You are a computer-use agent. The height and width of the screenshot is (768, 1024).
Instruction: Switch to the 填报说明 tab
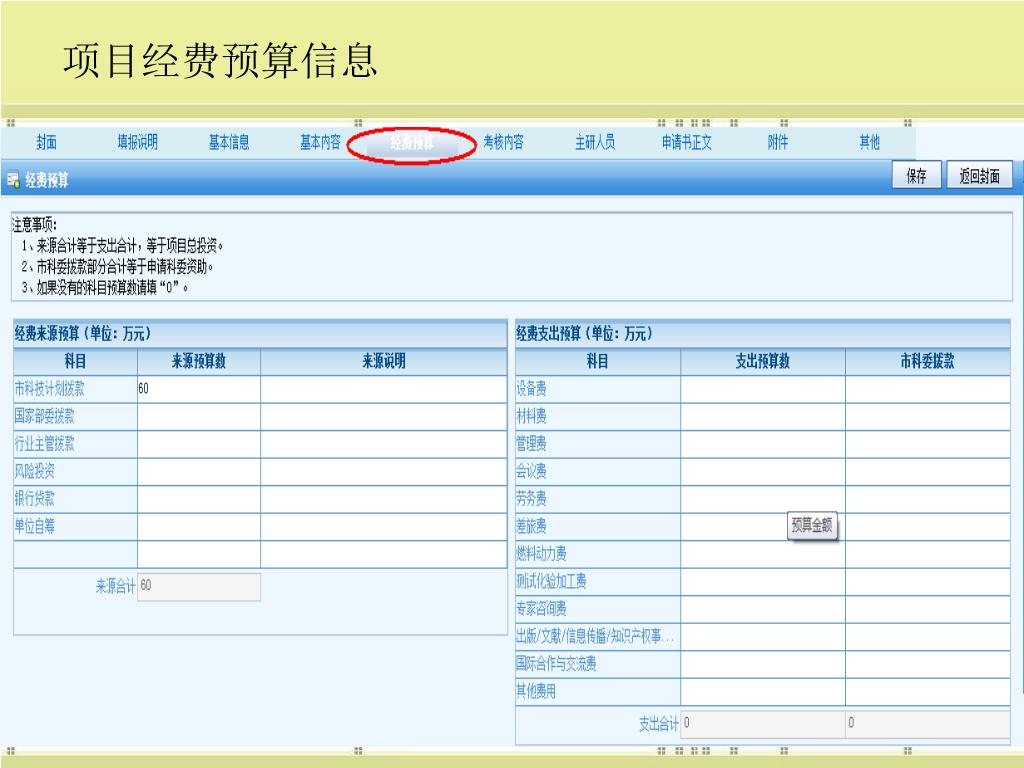pyautogui.click(x=137, y=142)
